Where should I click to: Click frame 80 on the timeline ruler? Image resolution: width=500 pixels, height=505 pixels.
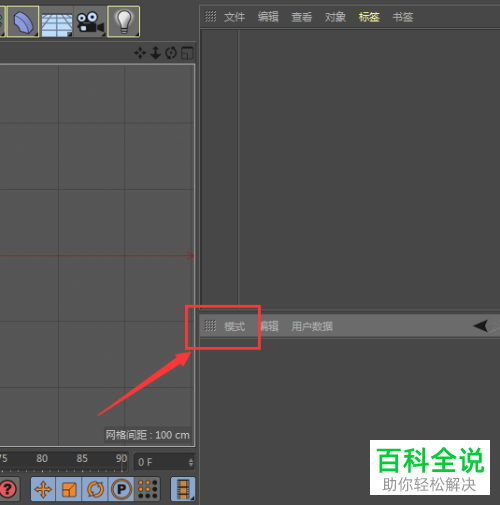coord(42,459)
